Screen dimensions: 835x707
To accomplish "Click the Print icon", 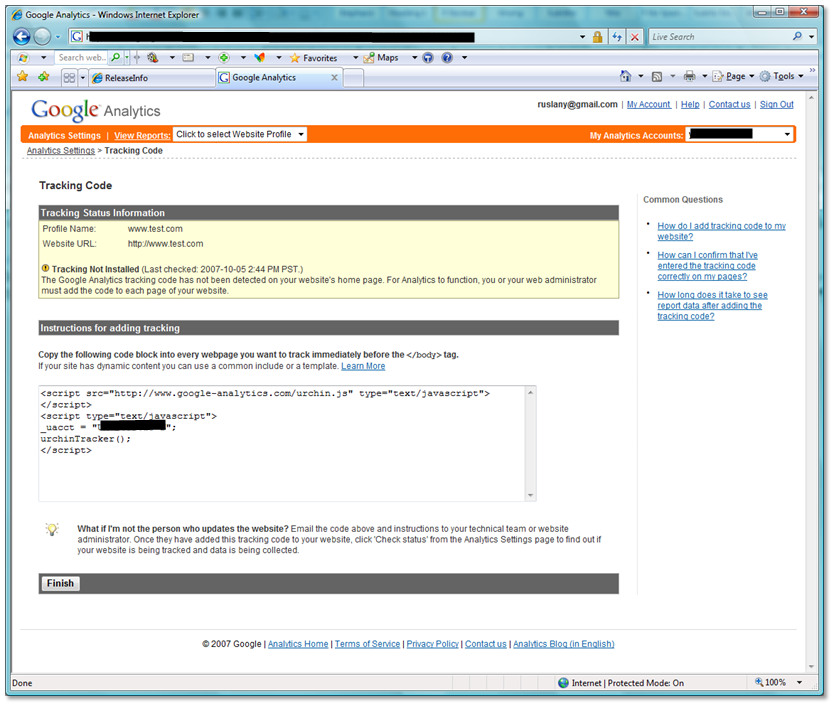I will coord(690,76).
